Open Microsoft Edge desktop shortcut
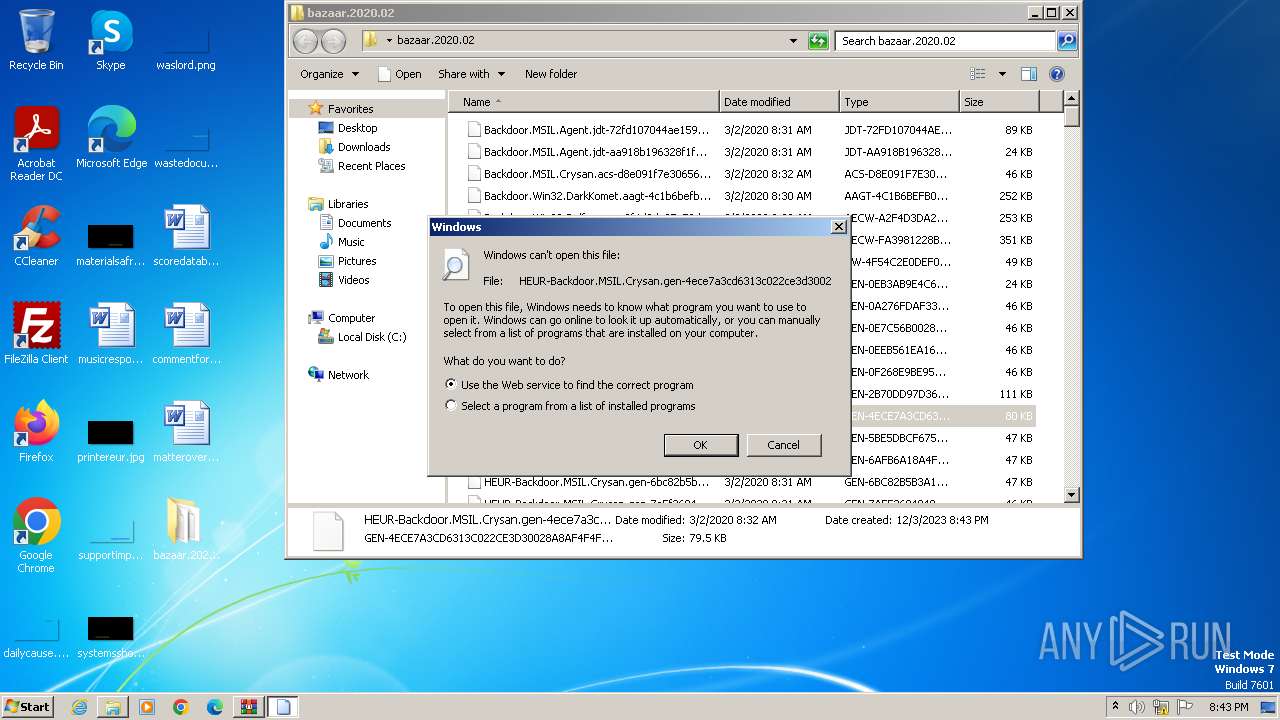1280x720 pixels. click(x=111, y=138)
